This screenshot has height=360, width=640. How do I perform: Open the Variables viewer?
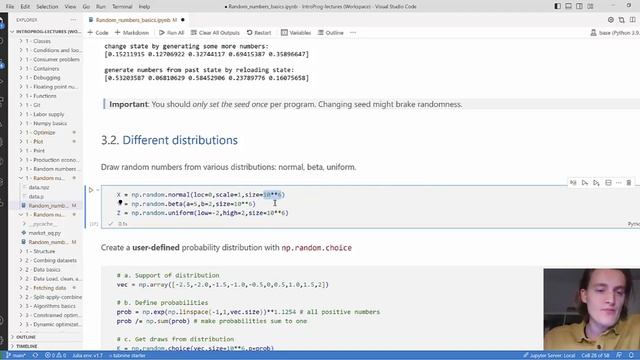click(296, 33)
